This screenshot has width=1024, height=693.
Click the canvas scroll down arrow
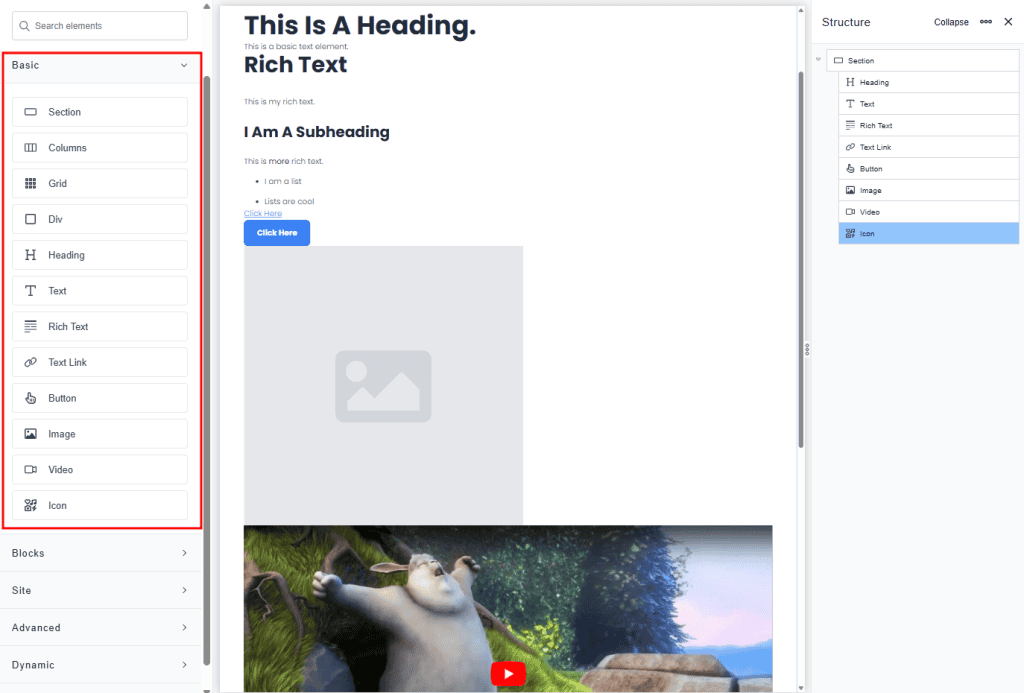801,688
